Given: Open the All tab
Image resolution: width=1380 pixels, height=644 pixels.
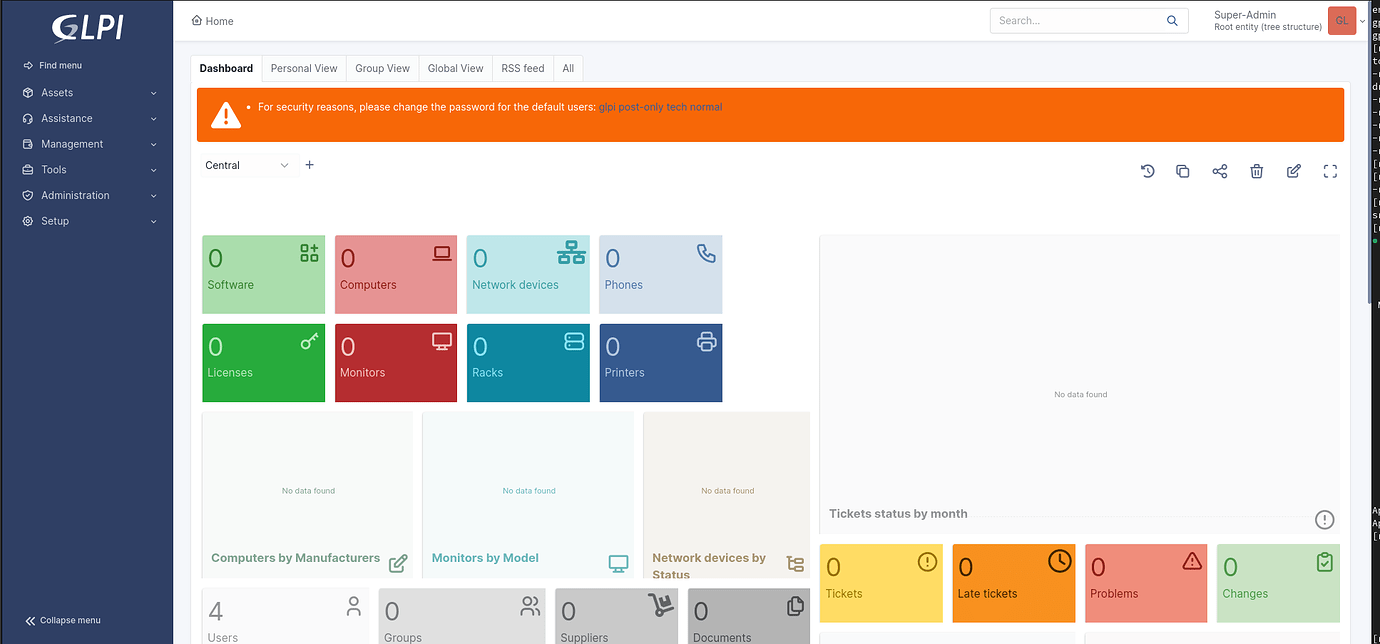Looking at the screenshot, I should point(568,68).
